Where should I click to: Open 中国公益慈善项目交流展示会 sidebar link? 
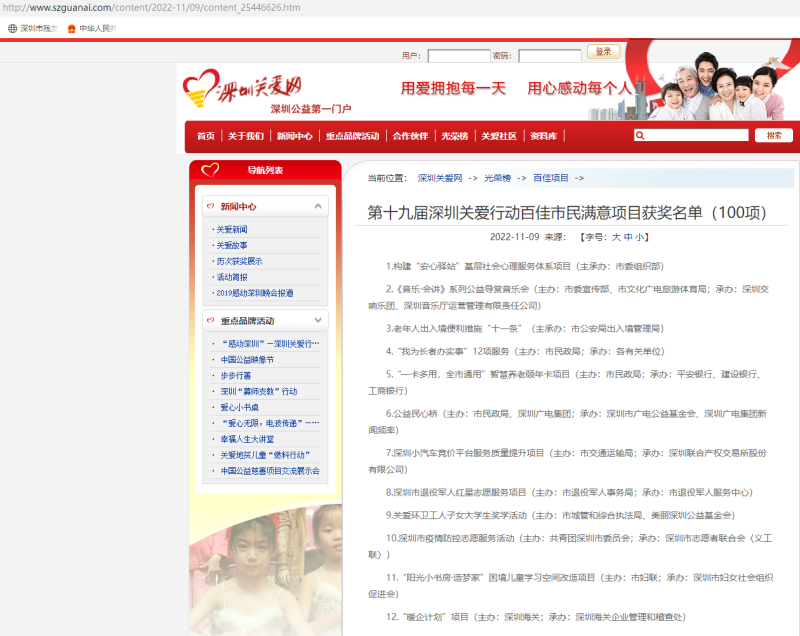pos(270,470)
